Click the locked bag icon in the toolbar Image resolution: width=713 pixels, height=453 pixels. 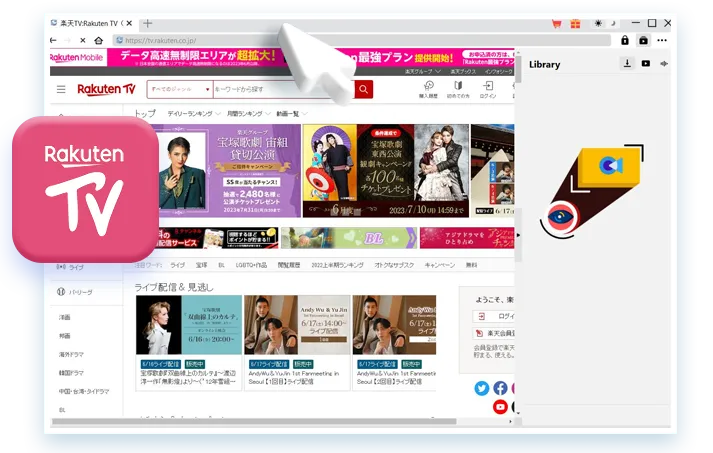tap(643, 40)
